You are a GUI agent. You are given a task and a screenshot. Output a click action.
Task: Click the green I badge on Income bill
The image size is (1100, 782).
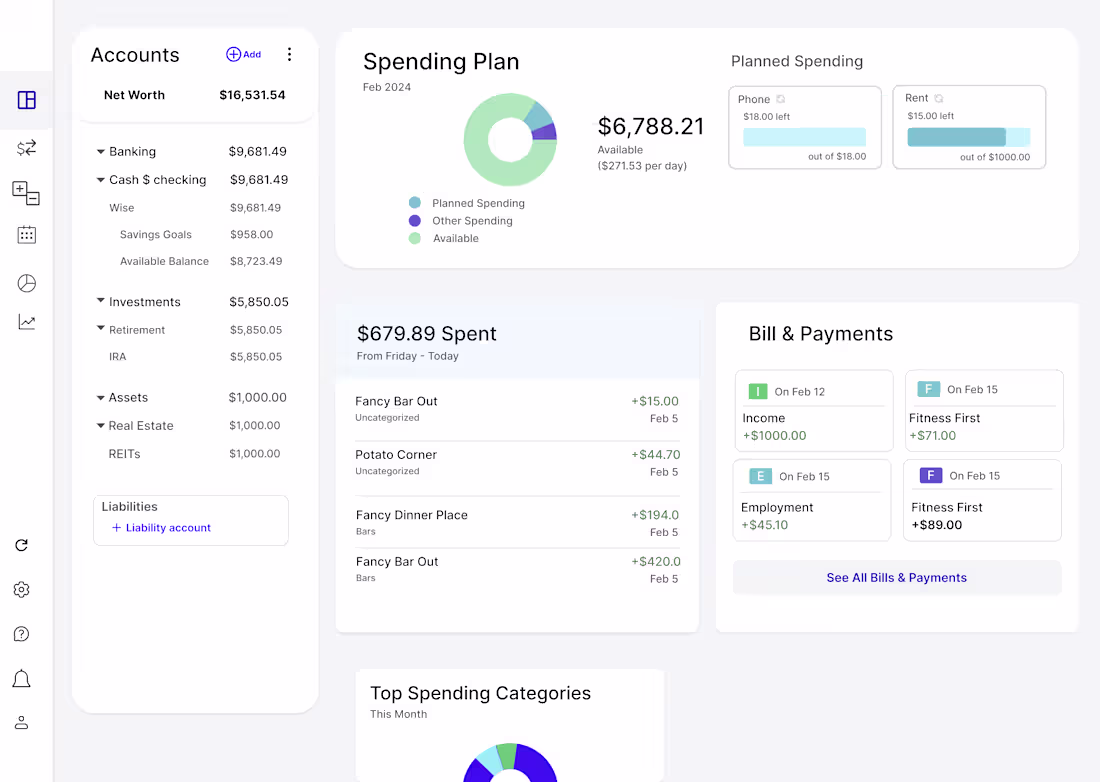click(x=758, y=391)
